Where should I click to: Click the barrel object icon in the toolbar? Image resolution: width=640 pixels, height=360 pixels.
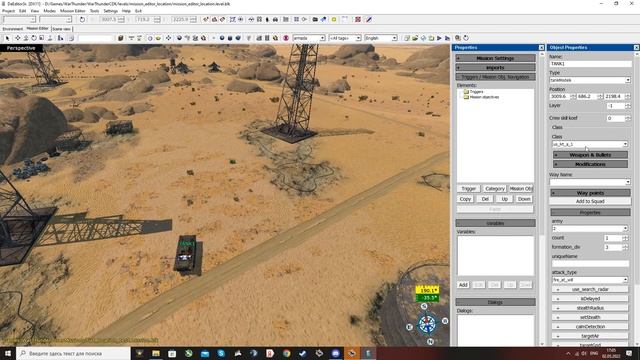(121, 38)
